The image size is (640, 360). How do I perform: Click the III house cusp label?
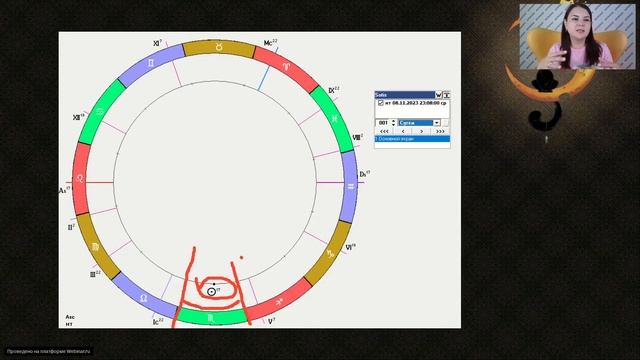pyautogui.click(x=95, y=274)
